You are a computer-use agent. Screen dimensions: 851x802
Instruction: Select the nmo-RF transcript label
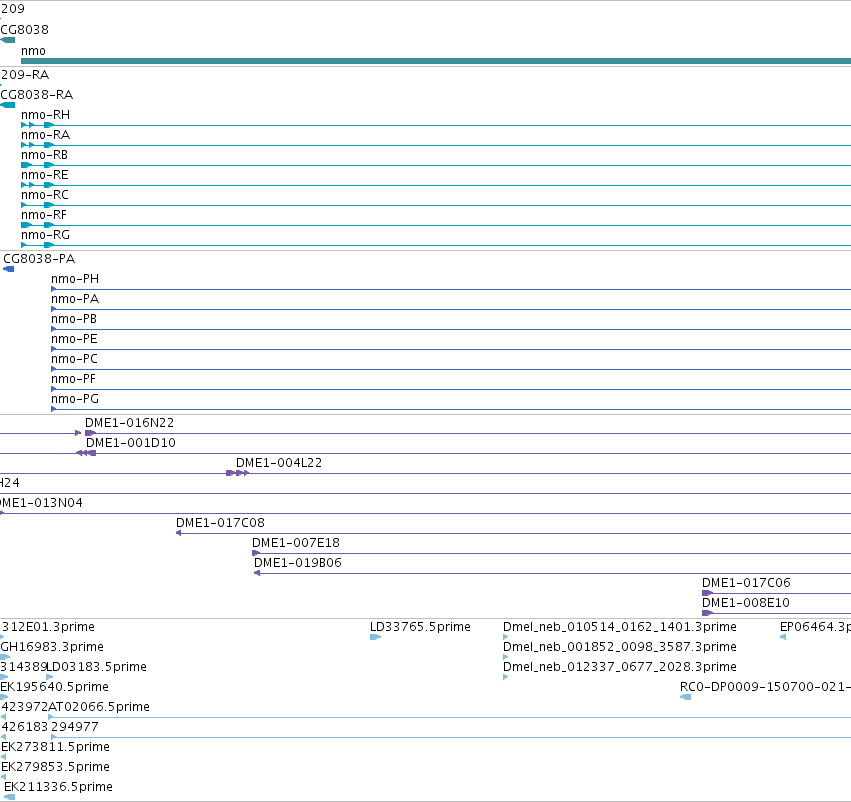coord(44,215)
